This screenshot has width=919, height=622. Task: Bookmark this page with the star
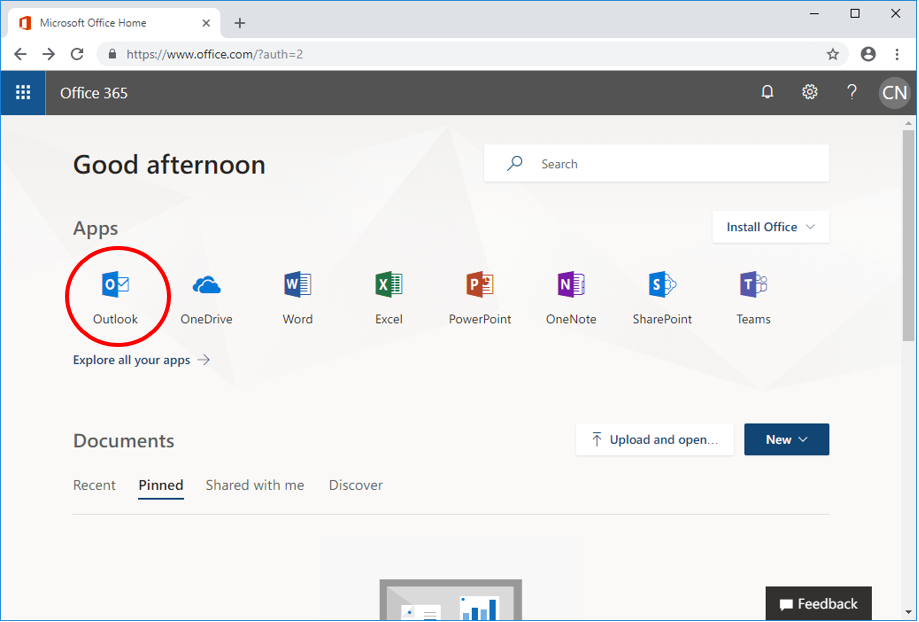pos(833,55)
